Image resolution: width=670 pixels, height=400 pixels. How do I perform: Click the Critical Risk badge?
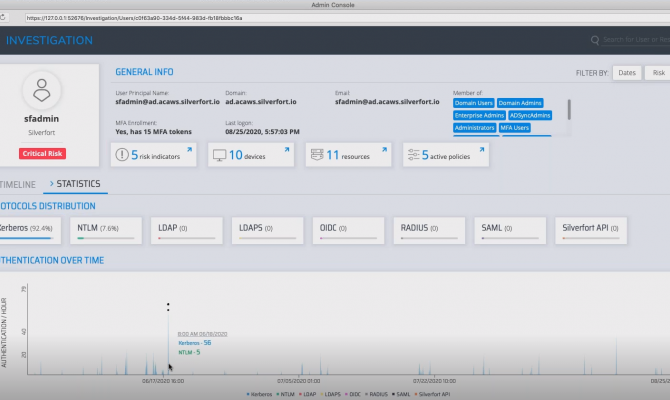coord(42,153)
